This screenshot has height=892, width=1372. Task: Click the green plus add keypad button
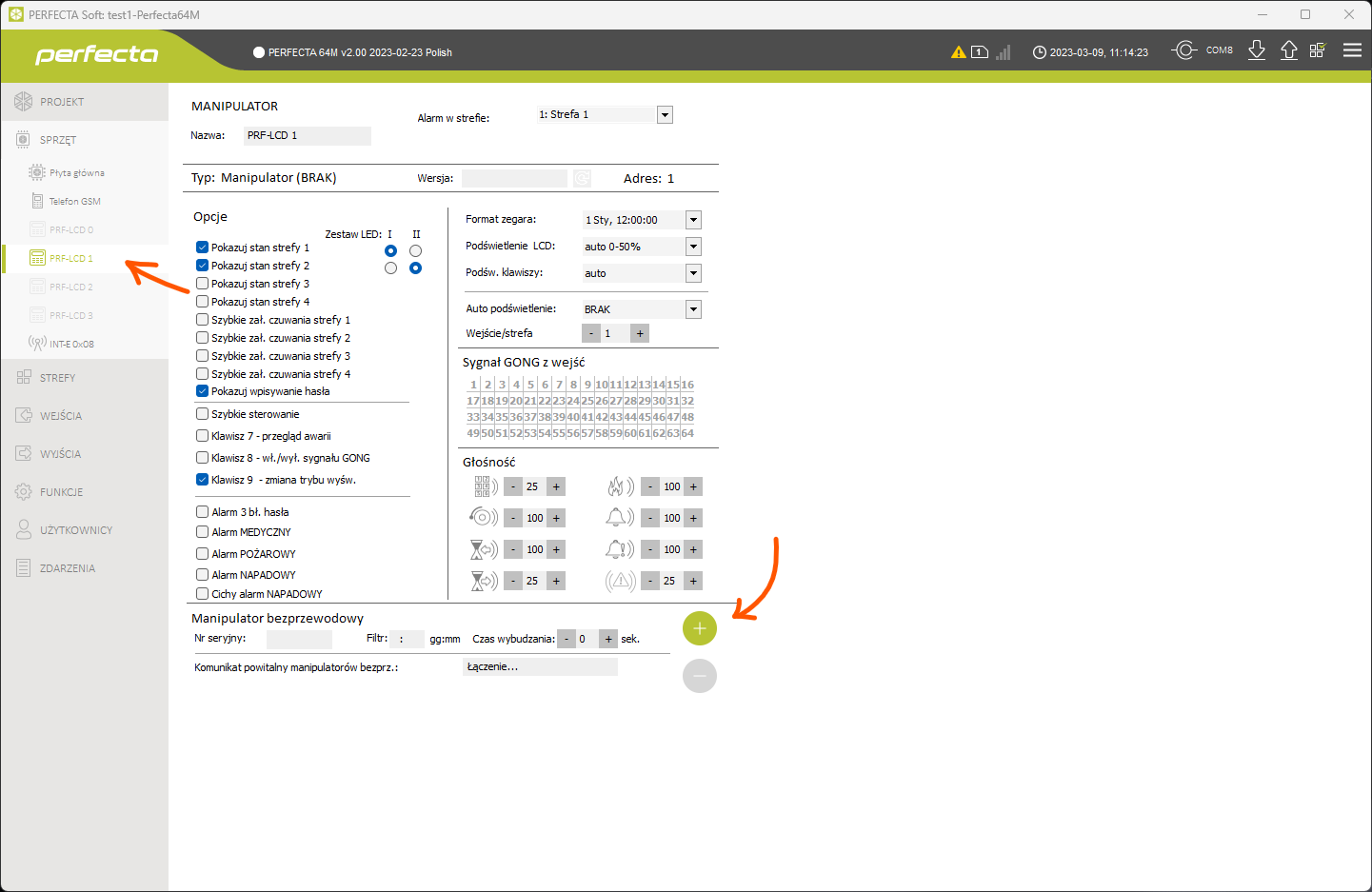click(x=699, y=628)
